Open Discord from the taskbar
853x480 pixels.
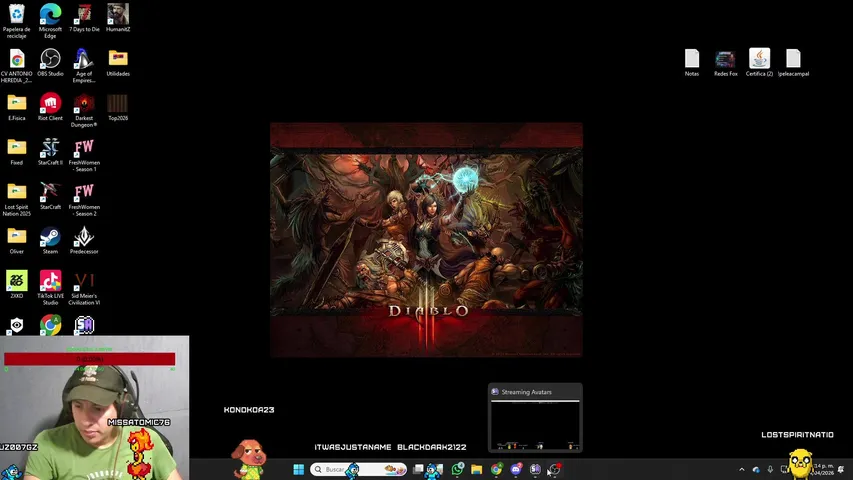point(516,469)
